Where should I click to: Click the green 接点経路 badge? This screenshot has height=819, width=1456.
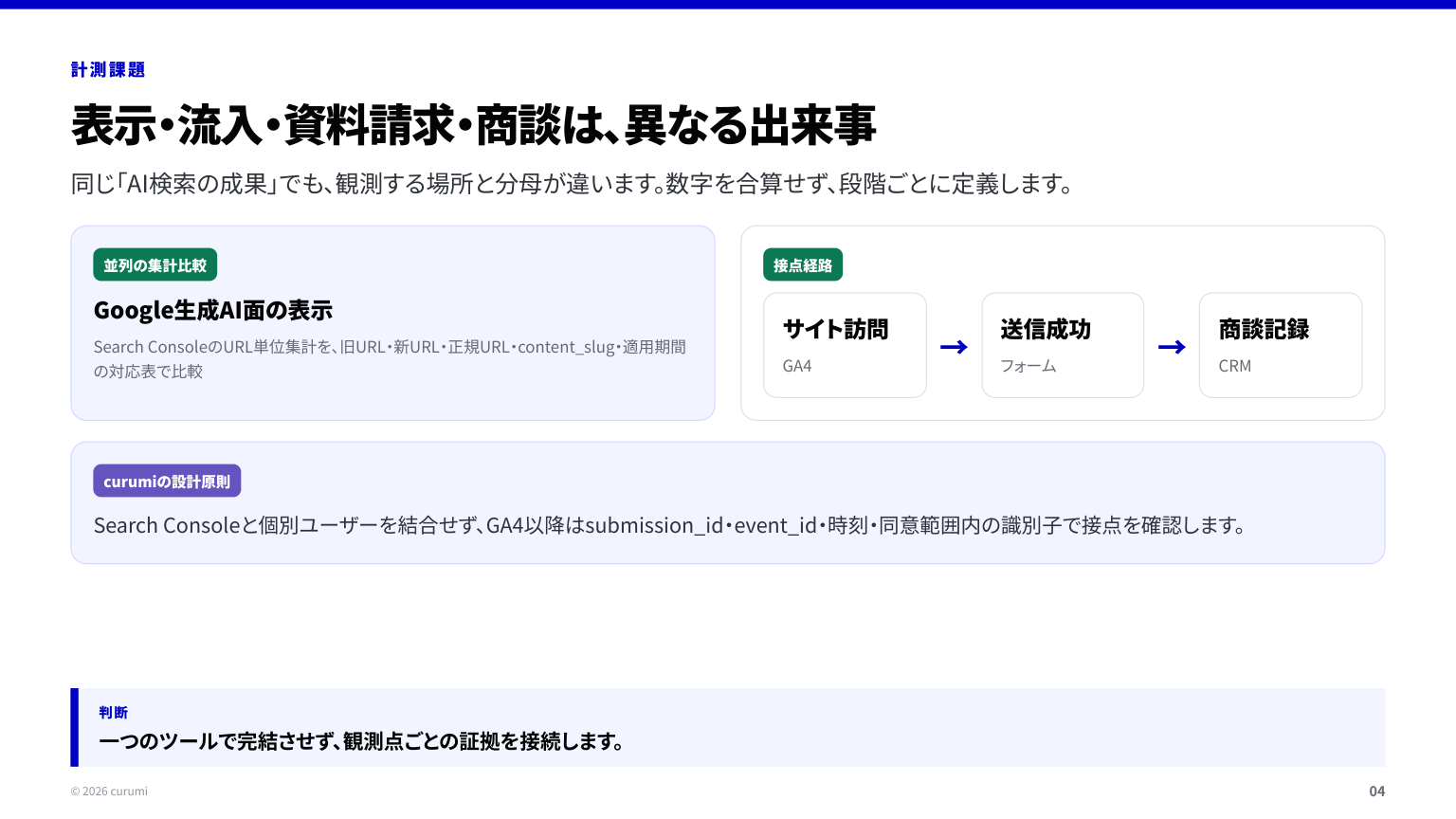(x=803, y=265)
